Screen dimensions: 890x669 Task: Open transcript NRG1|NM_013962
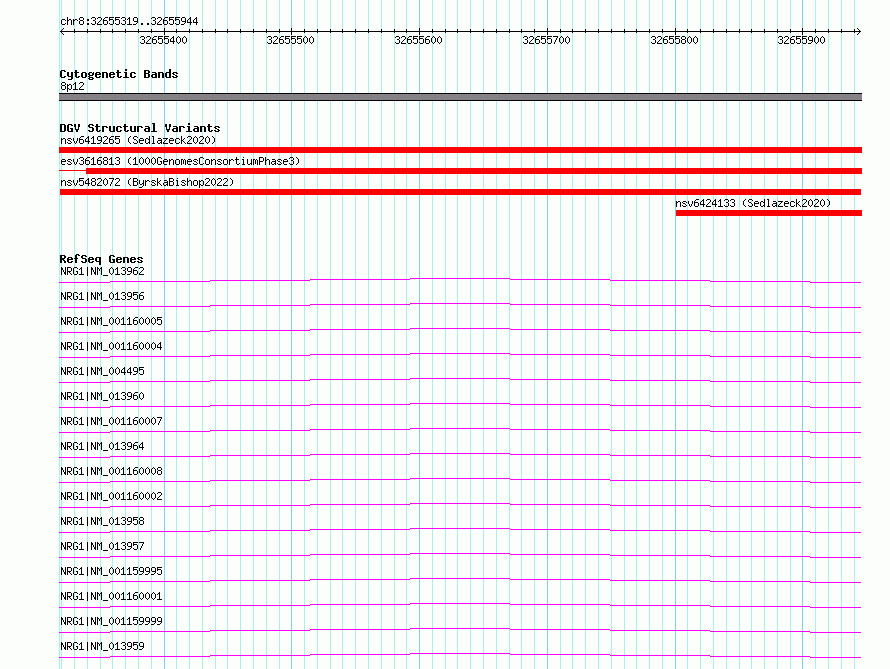pos(102,271)
